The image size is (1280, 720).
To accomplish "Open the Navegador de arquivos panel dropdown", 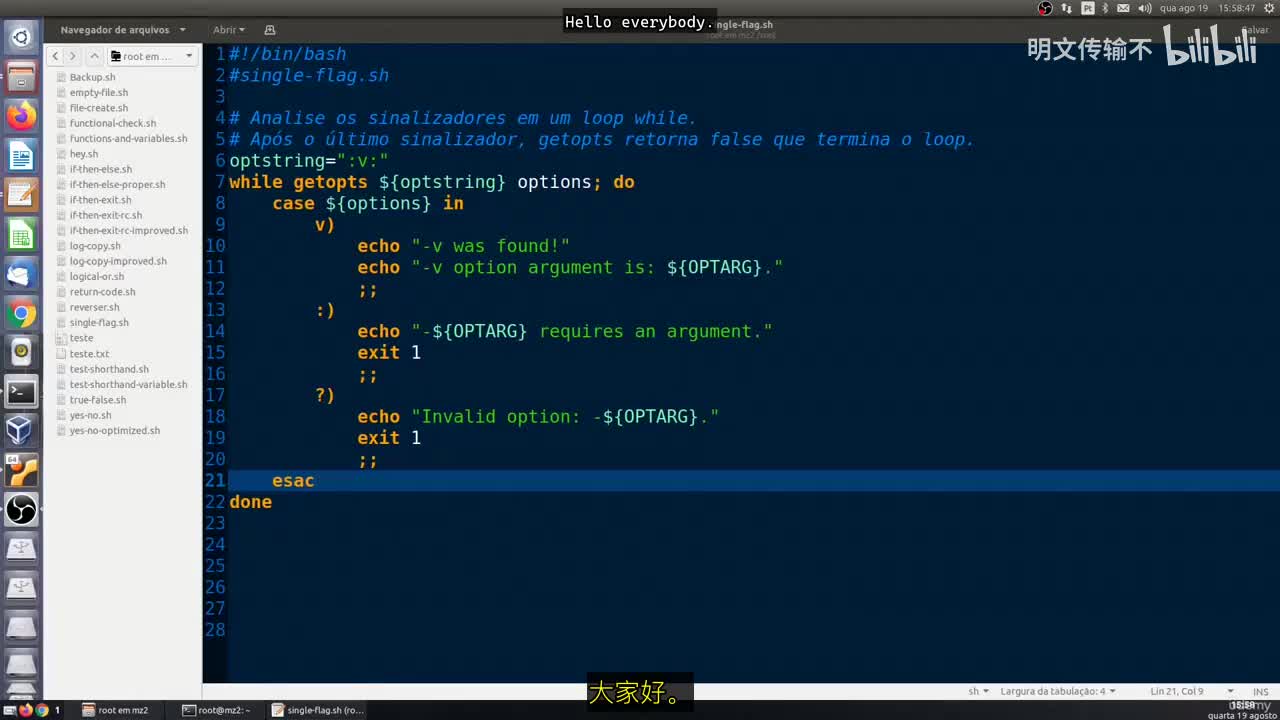I will coord(123,30).
